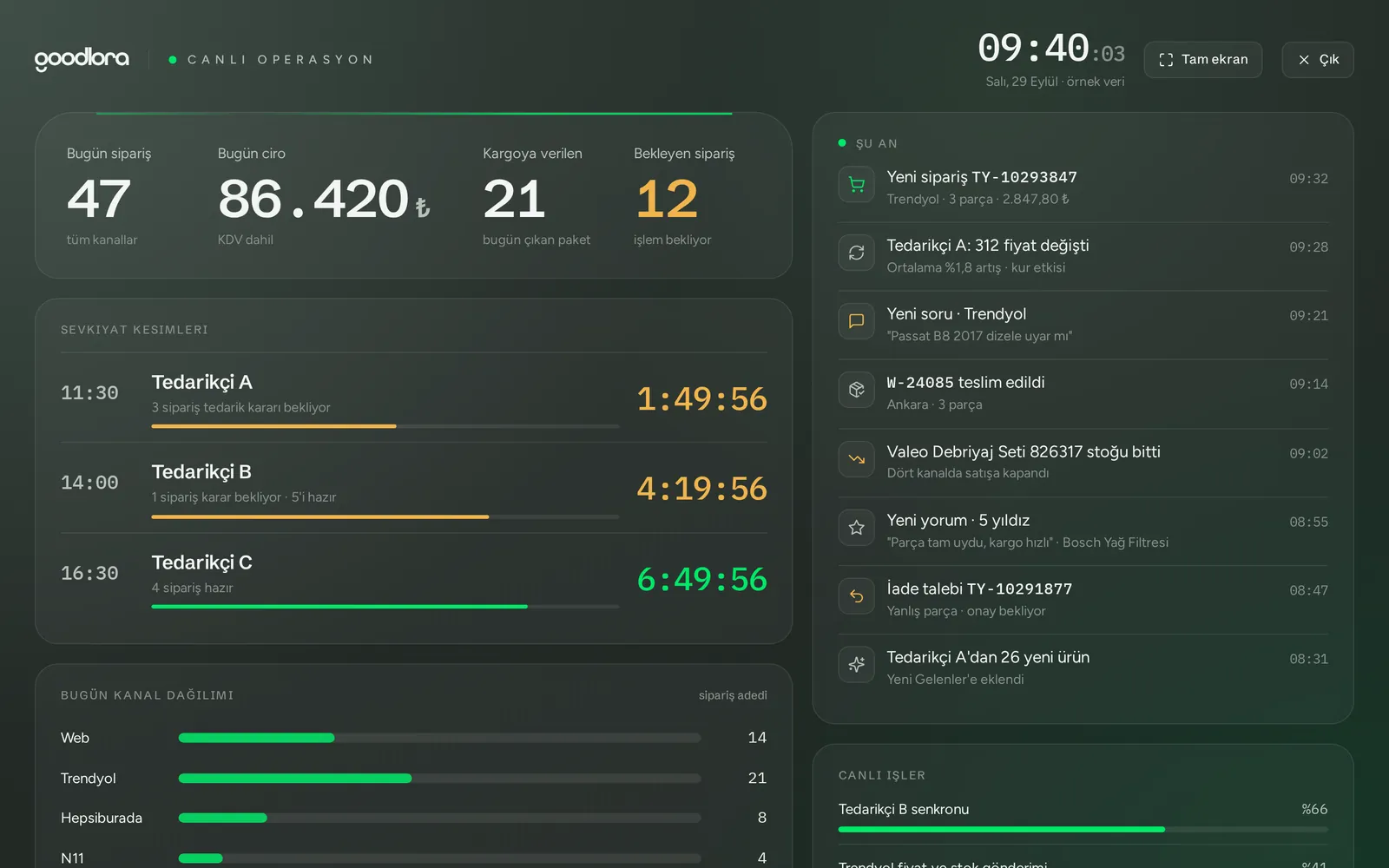
Task: Open the Passat B8 2017 question text
Action: pos(979,336)
